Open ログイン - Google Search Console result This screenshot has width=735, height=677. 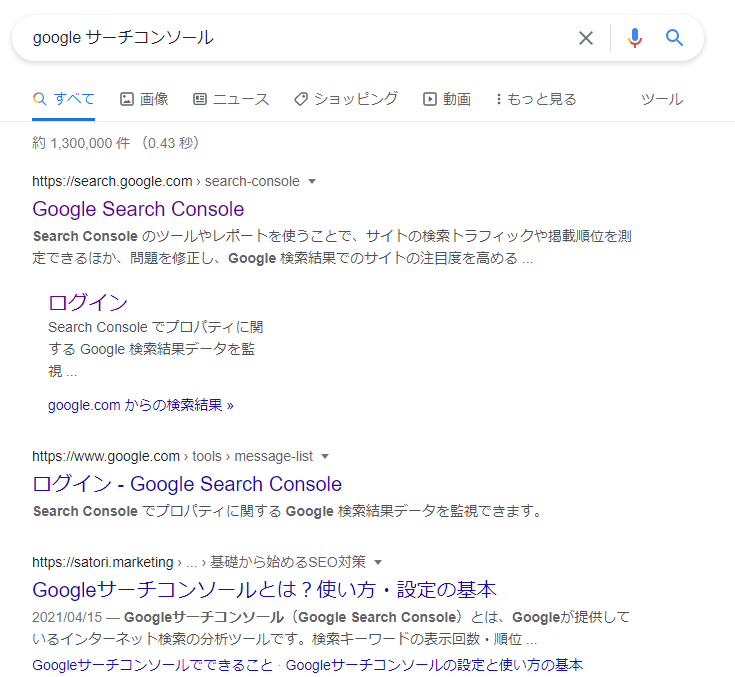point(187,484)
